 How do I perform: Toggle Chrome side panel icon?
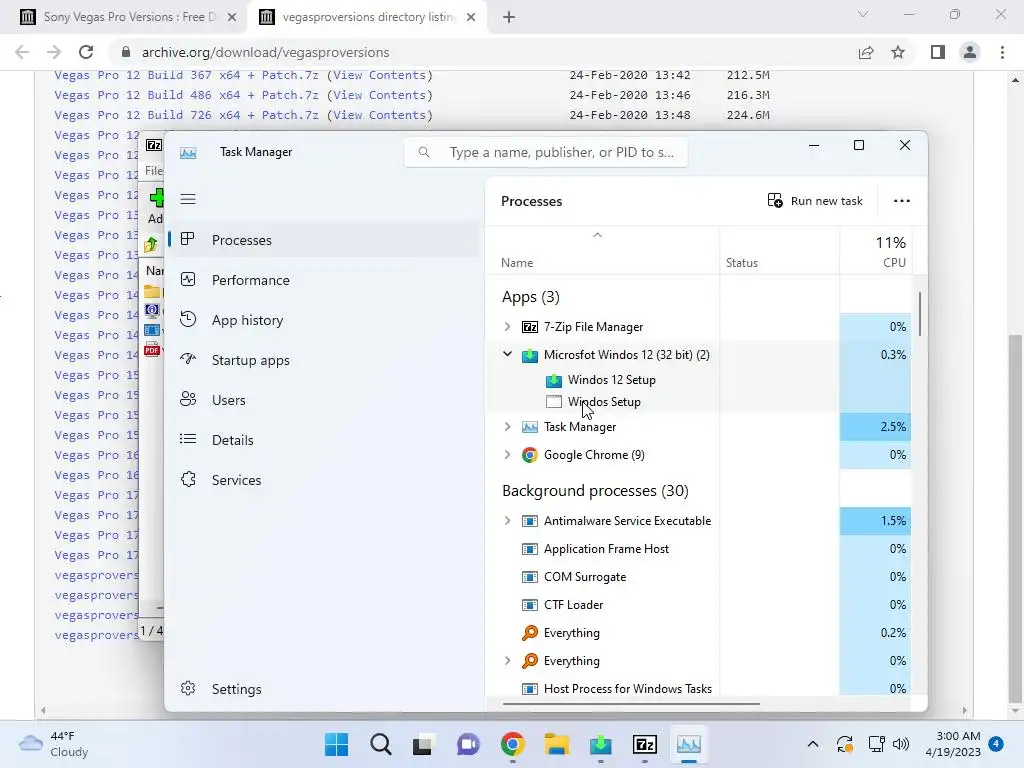pos(938,52)
